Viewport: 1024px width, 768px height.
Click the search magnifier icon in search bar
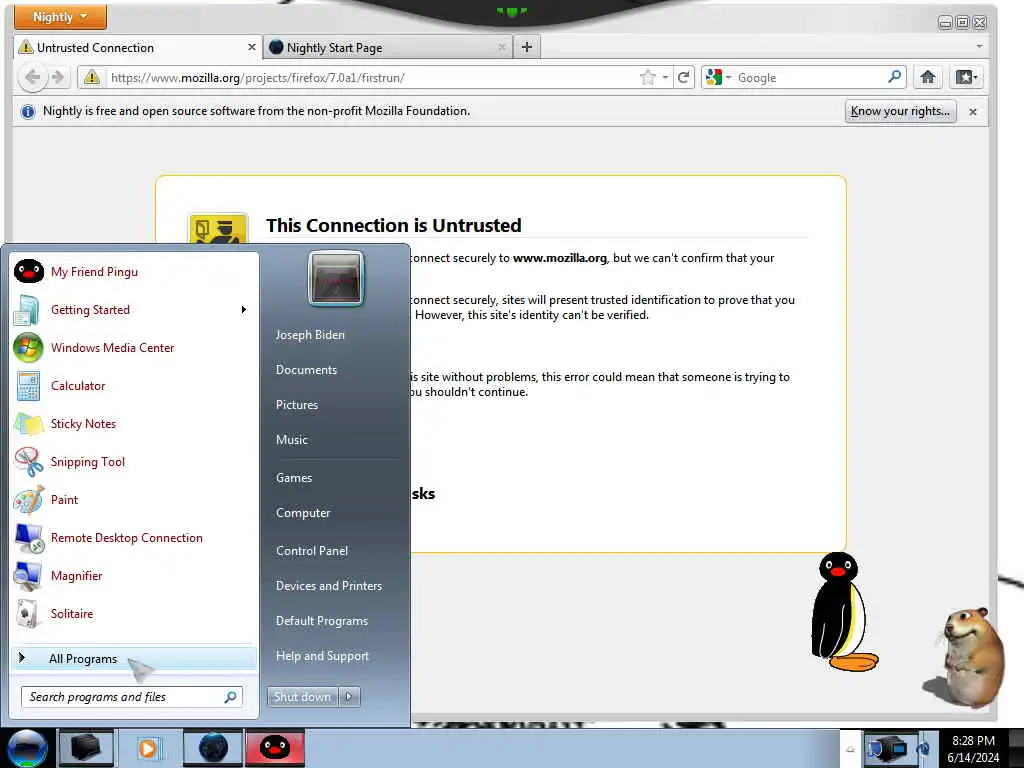pos(895,77)
